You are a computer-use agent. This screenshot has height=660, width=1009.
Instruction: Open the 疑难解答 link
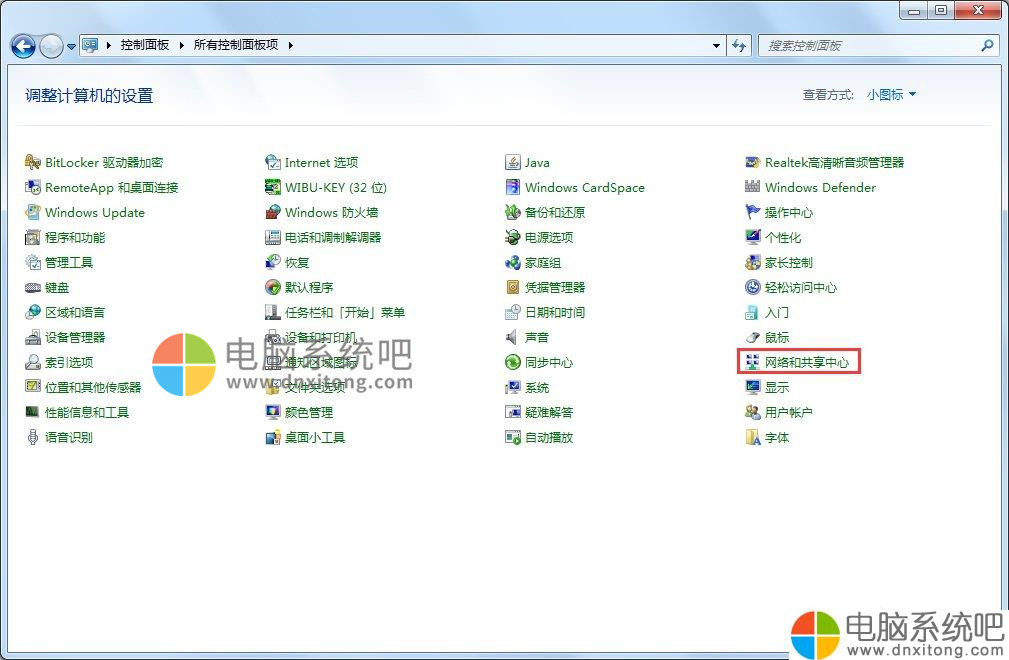tap(549, 412)
